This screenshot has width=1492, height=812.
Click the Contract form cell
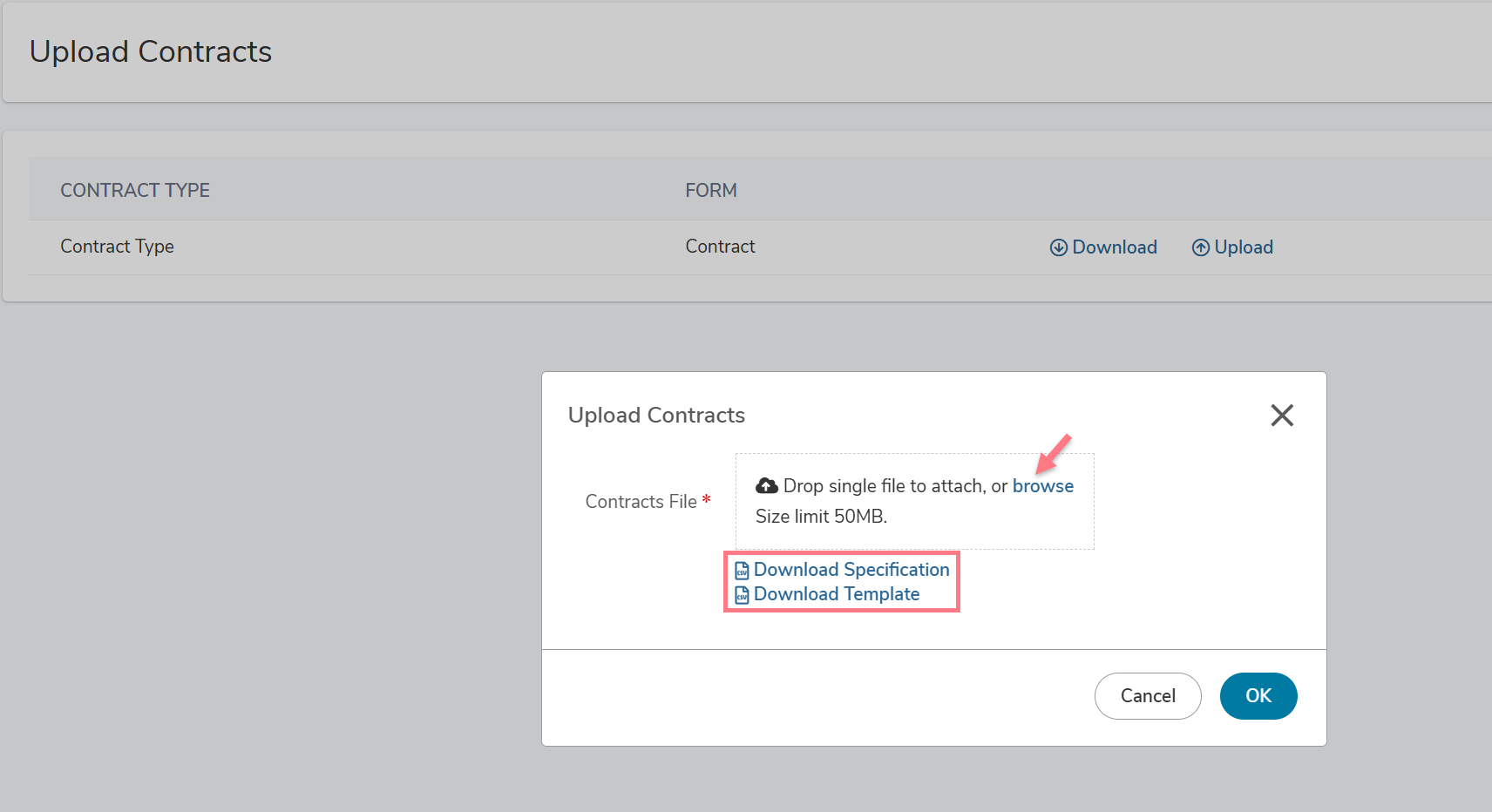point(720,247)
